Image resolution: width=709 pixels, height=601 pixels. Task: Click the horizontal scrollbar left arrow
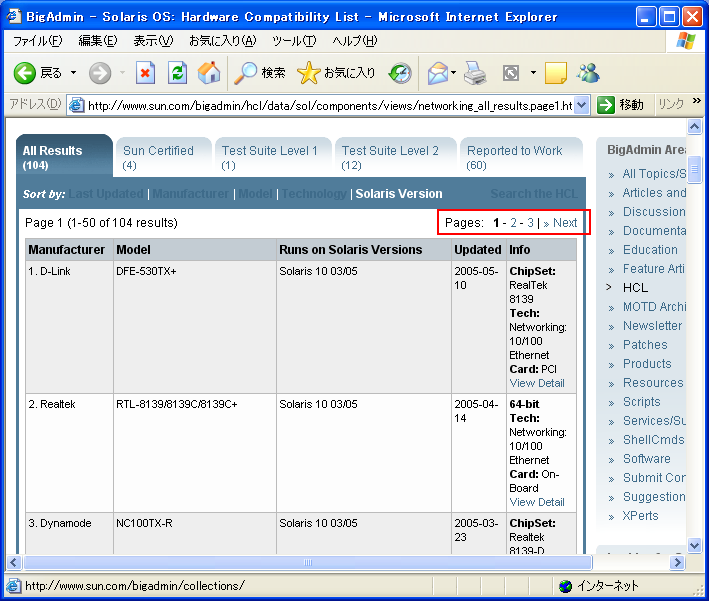tap(13, 562)
